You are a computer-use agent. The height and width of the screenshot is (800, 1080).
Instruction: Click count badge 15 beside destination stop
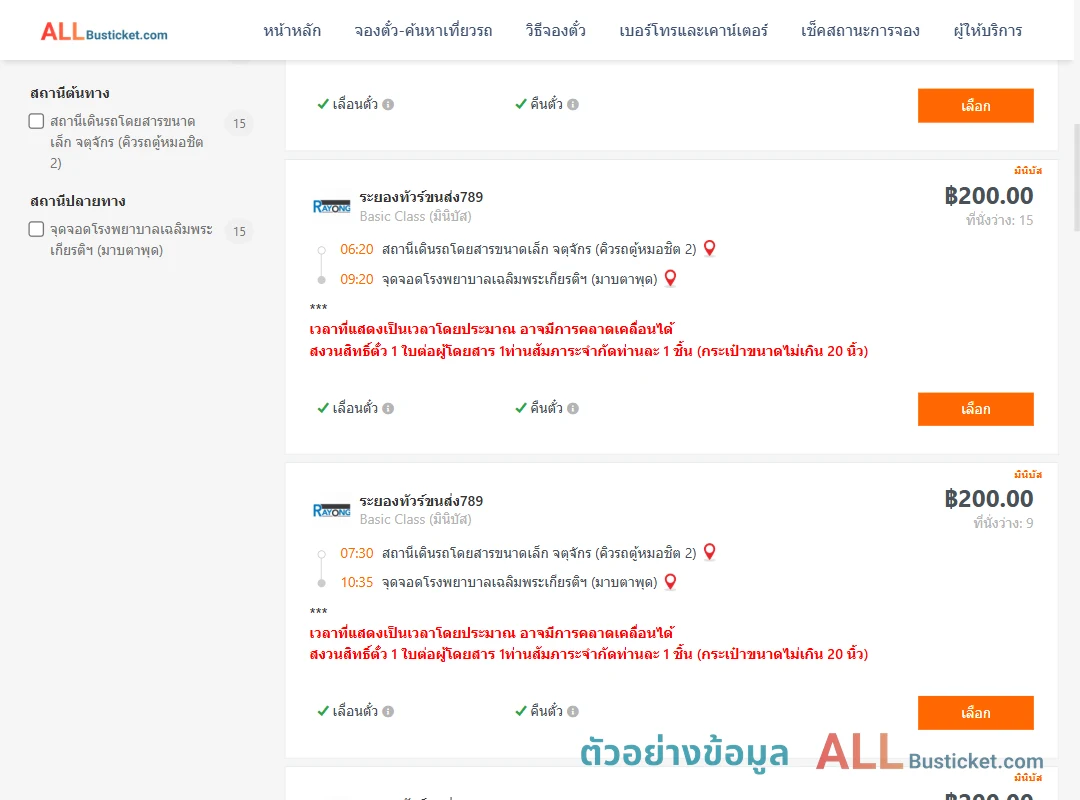239,232
